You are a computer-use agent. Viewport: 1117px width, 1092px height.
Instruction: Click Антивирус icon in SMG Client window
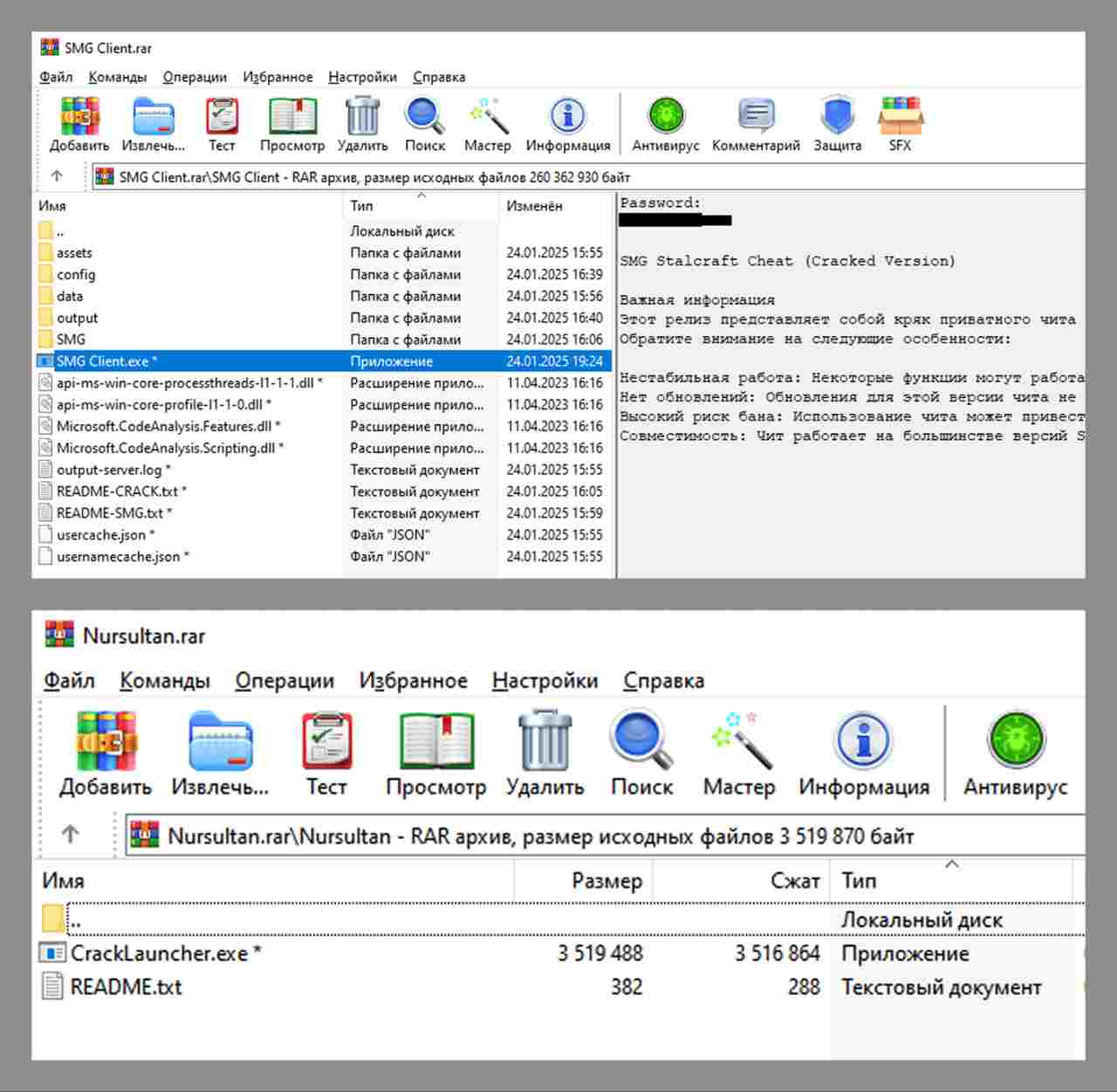(x=666, y=115)
